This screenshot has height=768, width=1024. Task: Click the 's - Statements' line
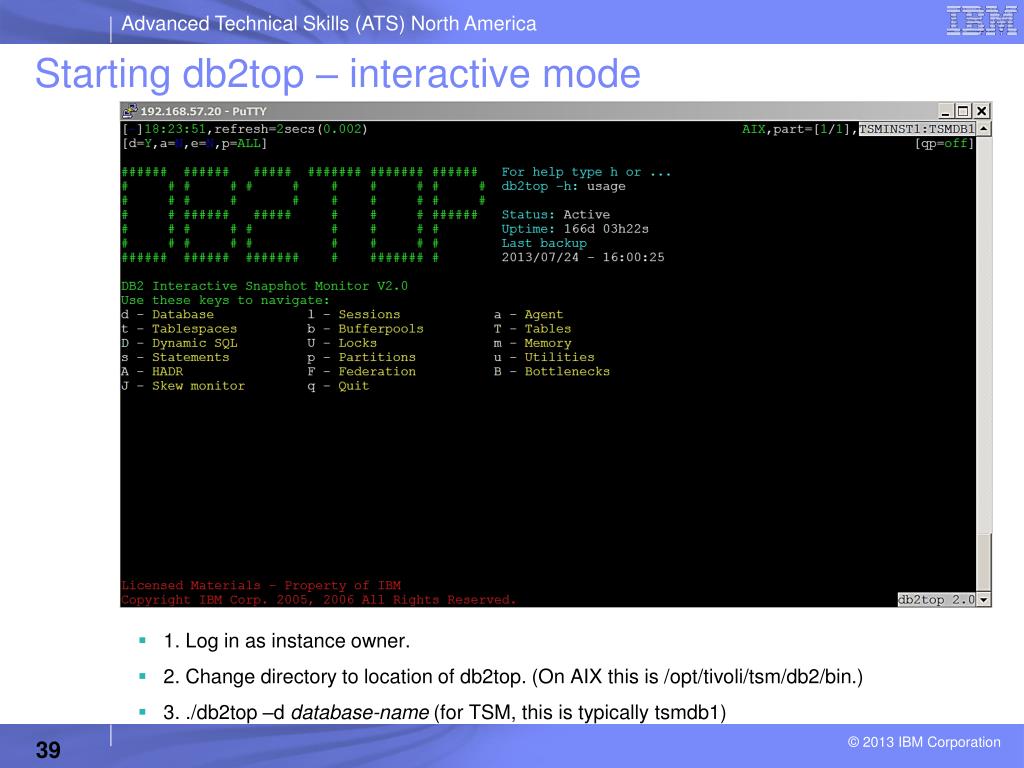[x=175, y=357]
